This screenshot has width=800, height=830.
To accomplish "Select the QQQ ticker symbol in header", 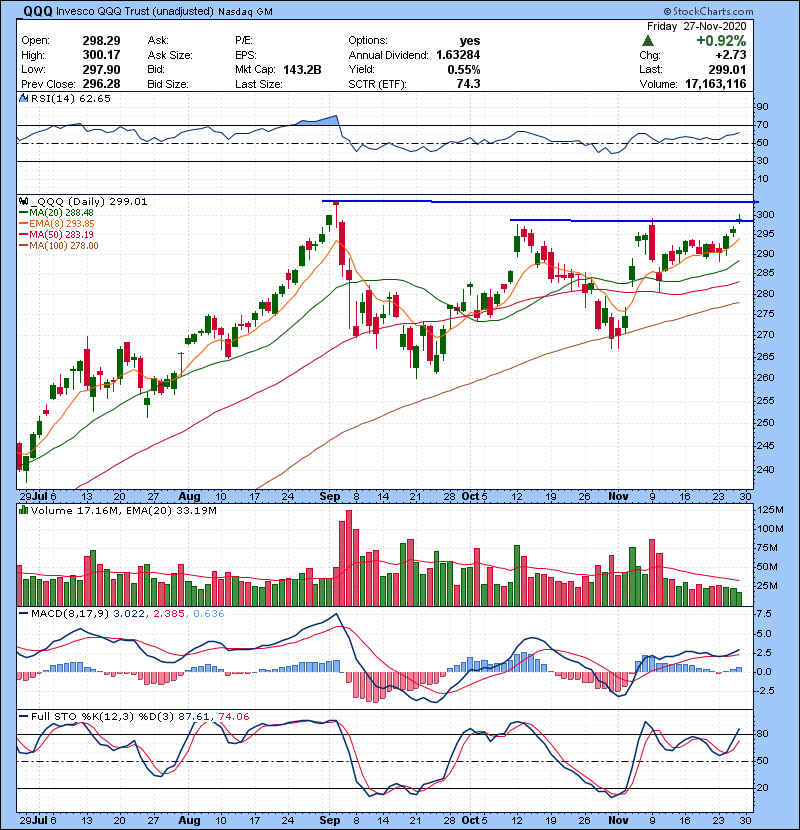I will [38, 11].
